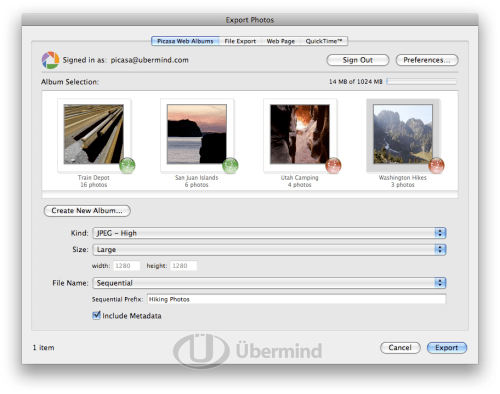
Task: Click red status orb on Washington Hikes
Action: 436,166
